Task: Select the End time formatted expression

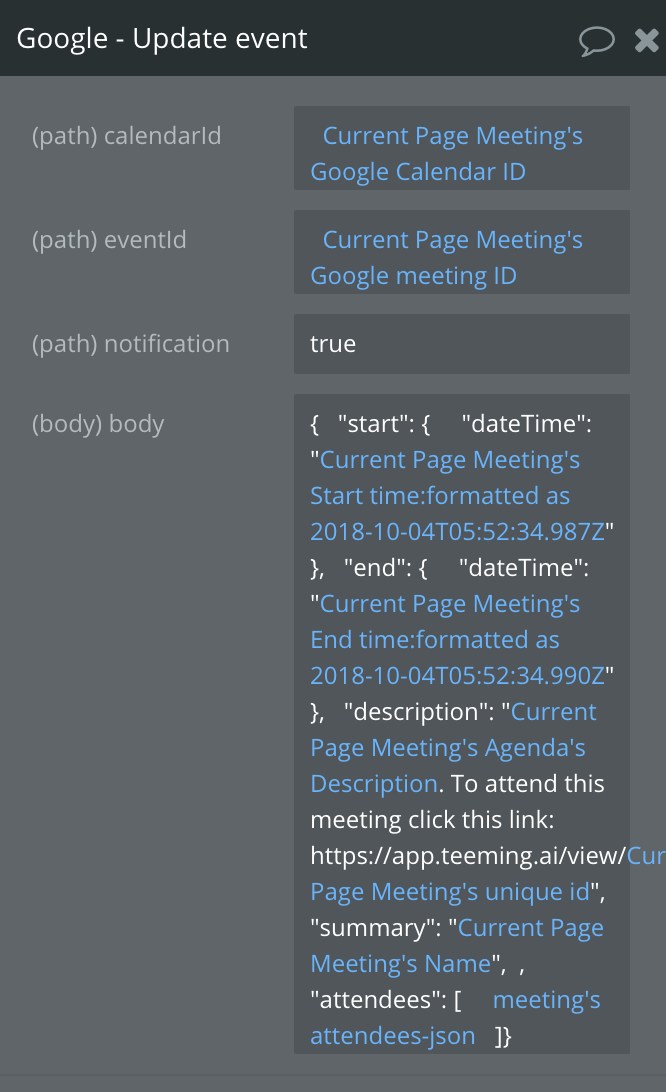Action: tap(458, 639)
